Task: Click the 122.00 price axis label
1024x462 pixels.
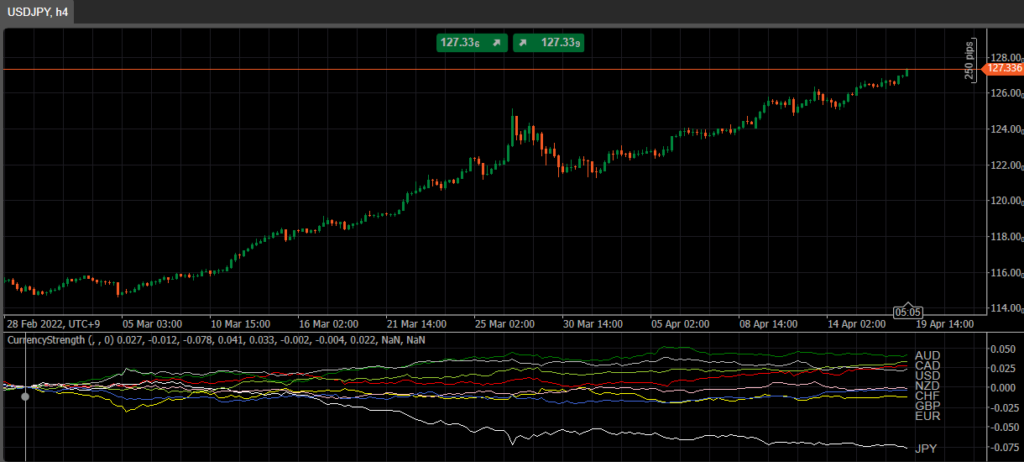Action: tap(1005, 165)
